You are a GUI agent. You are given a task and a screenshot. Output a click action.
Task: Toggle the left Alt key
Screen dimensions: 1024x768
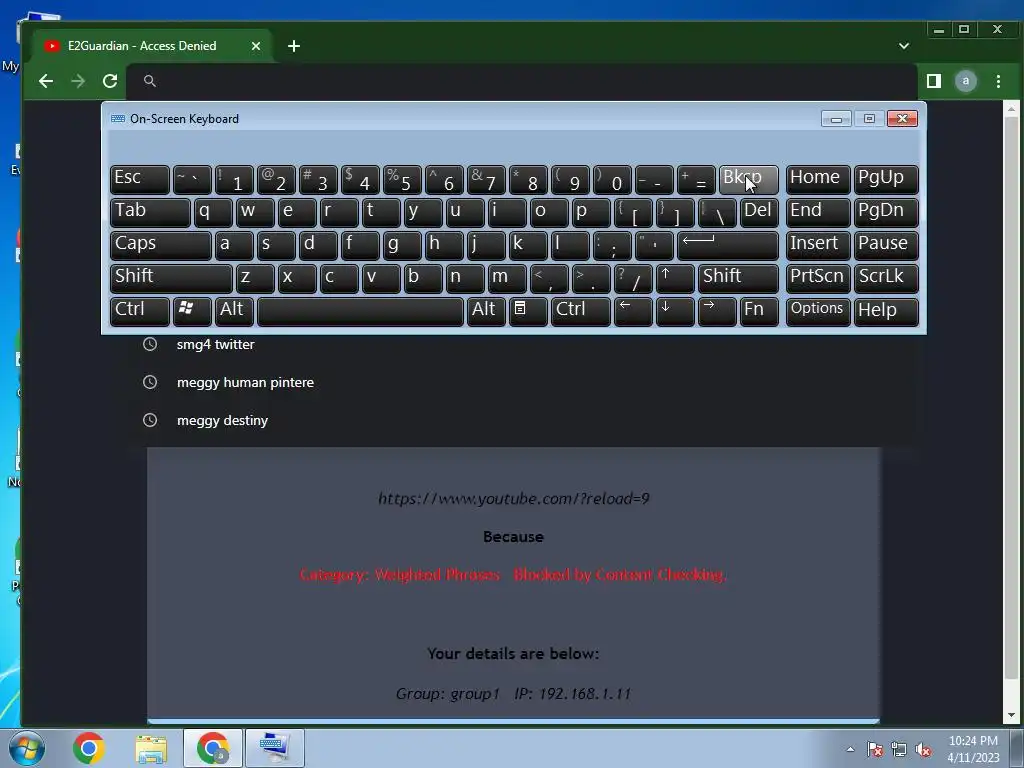(x=234, y=312)
